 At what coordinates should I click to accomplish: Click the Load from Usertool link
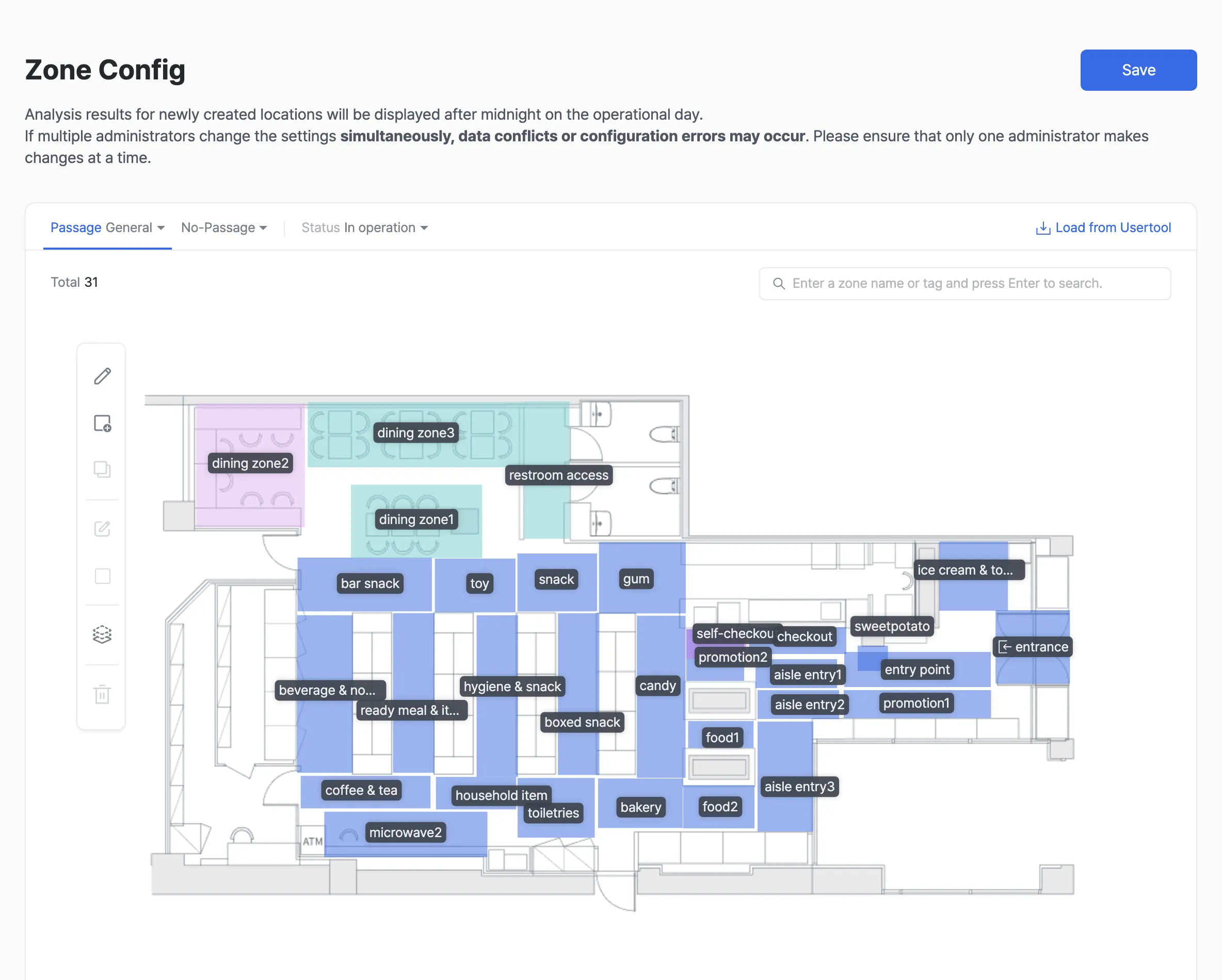pyautogui.click(x=1113, y=228)
